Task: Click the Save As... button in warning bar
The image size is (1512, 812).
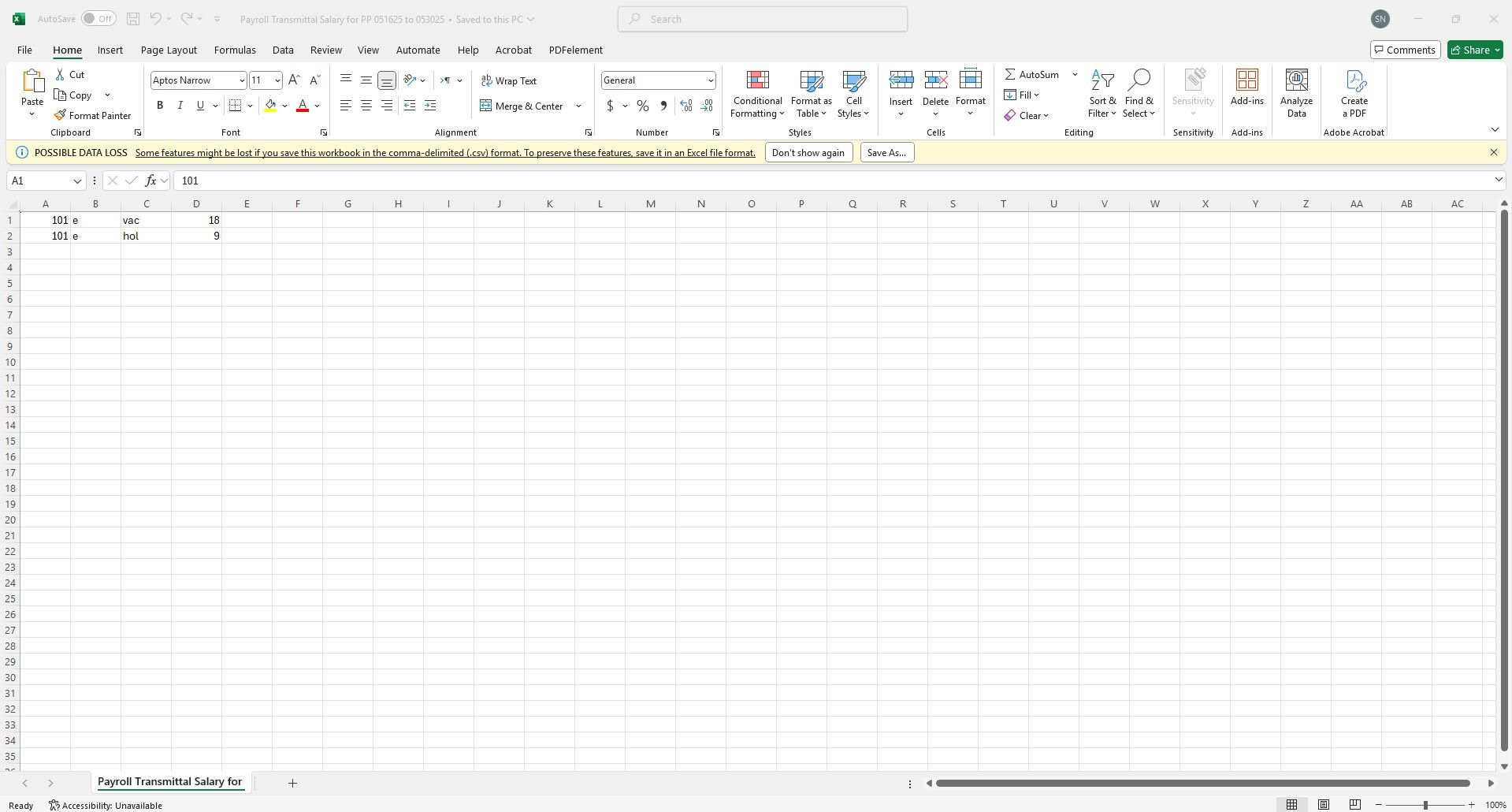Action: tap(886, 152)
